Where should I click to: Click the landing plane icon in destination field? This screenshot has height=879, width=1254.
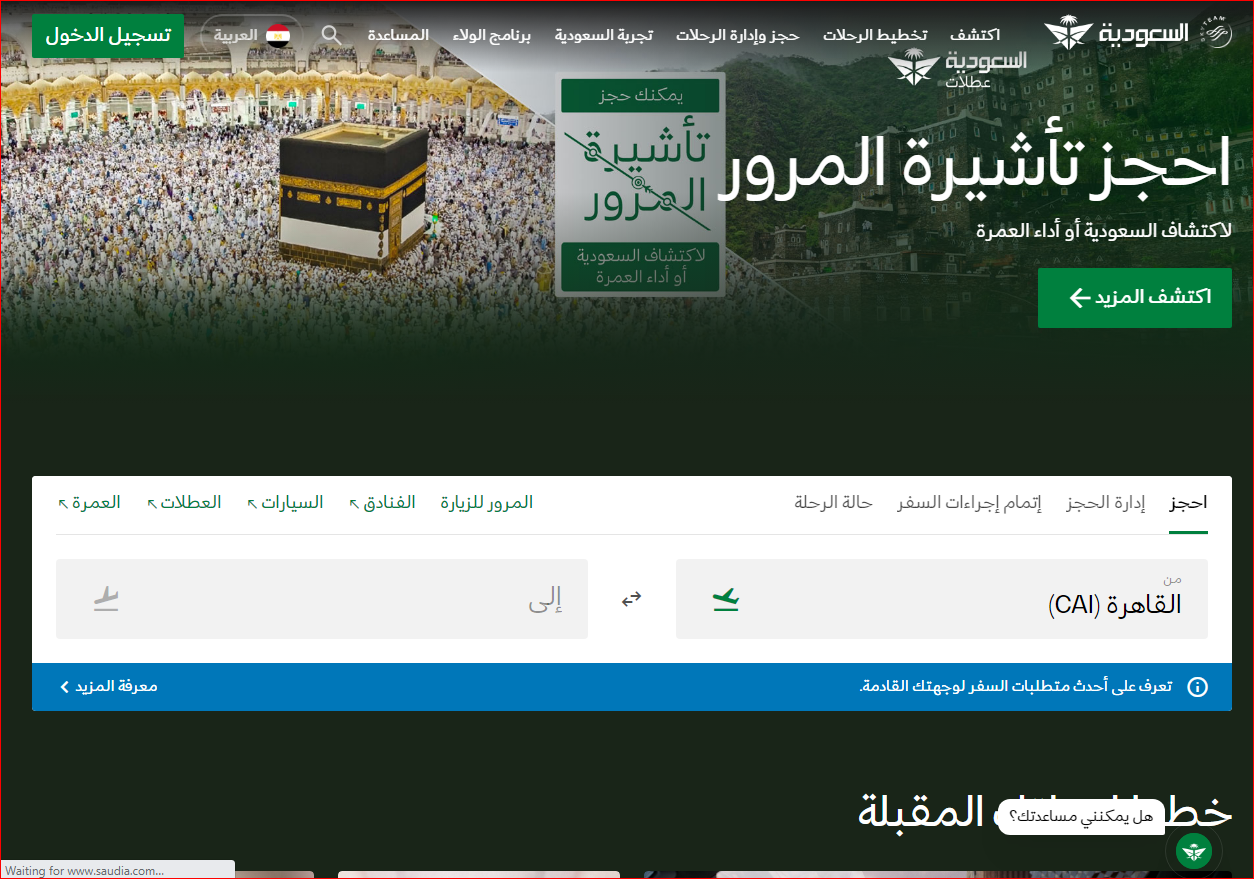(106, 599)
